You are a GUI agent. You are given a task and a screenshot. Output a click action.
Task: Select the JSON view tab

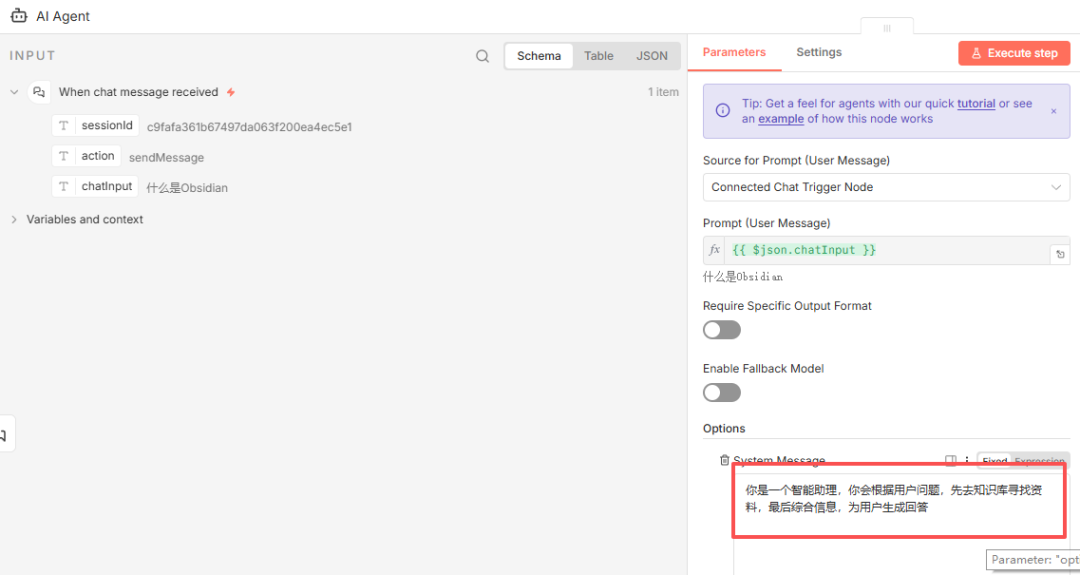(x=652, y=56)
